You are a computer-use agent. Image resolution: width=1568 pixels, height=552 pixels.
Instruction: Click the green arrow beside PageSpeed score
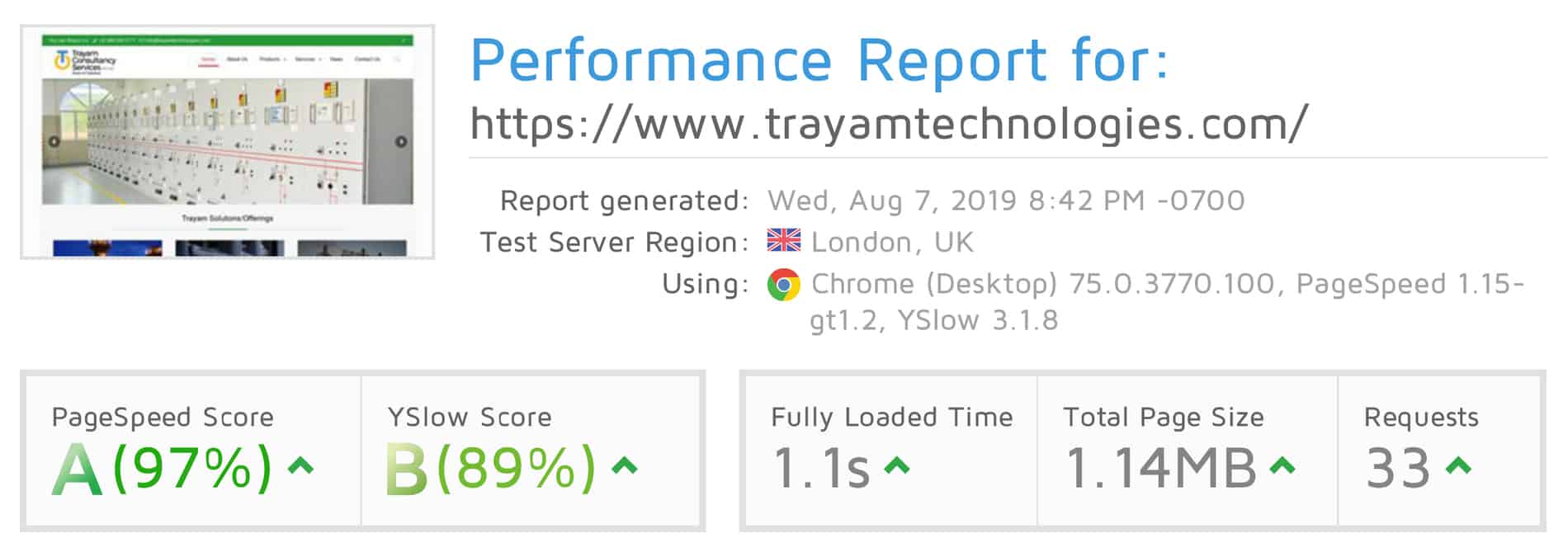point(300,466)
